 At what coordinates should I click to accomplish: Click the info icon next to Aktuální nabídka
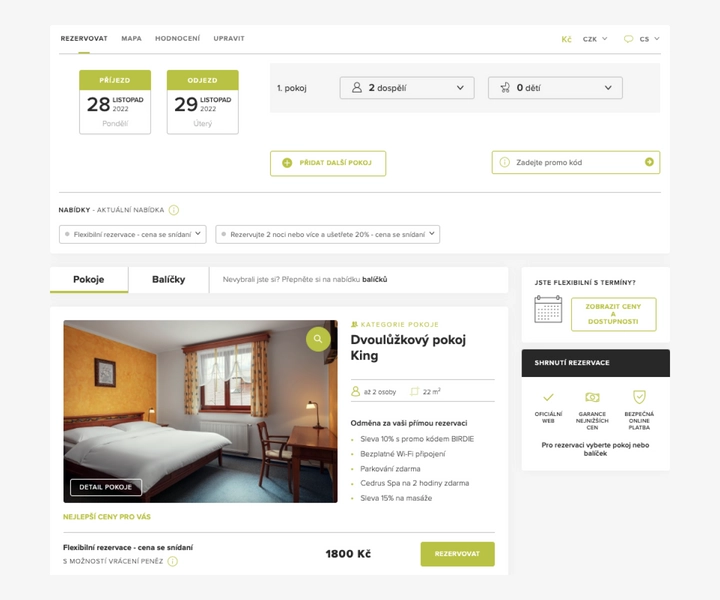(174, 210)
